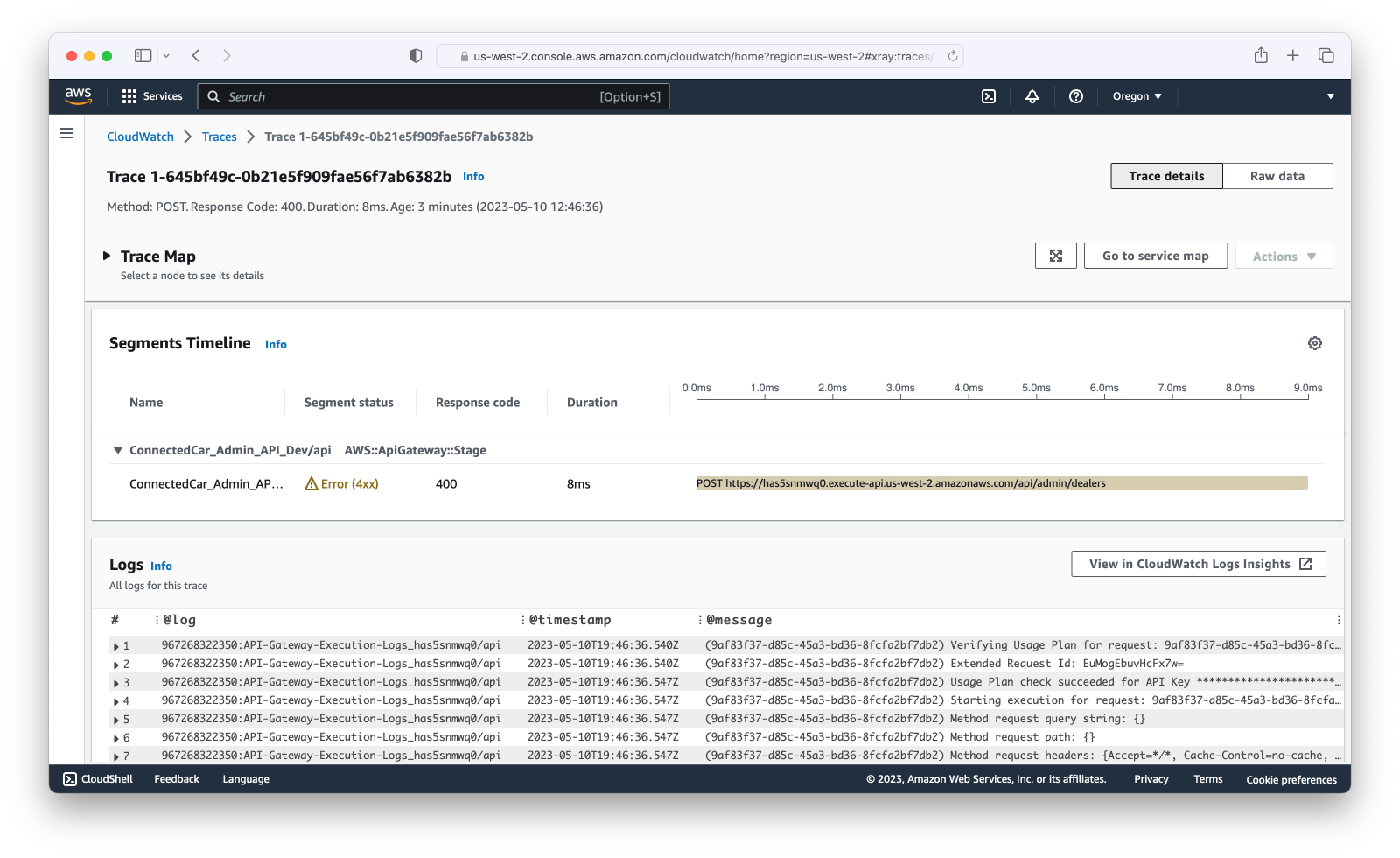Viewport: 1400px width, 858px height.
Task: Open the Segments Timeline Info link
Action: 276,345
